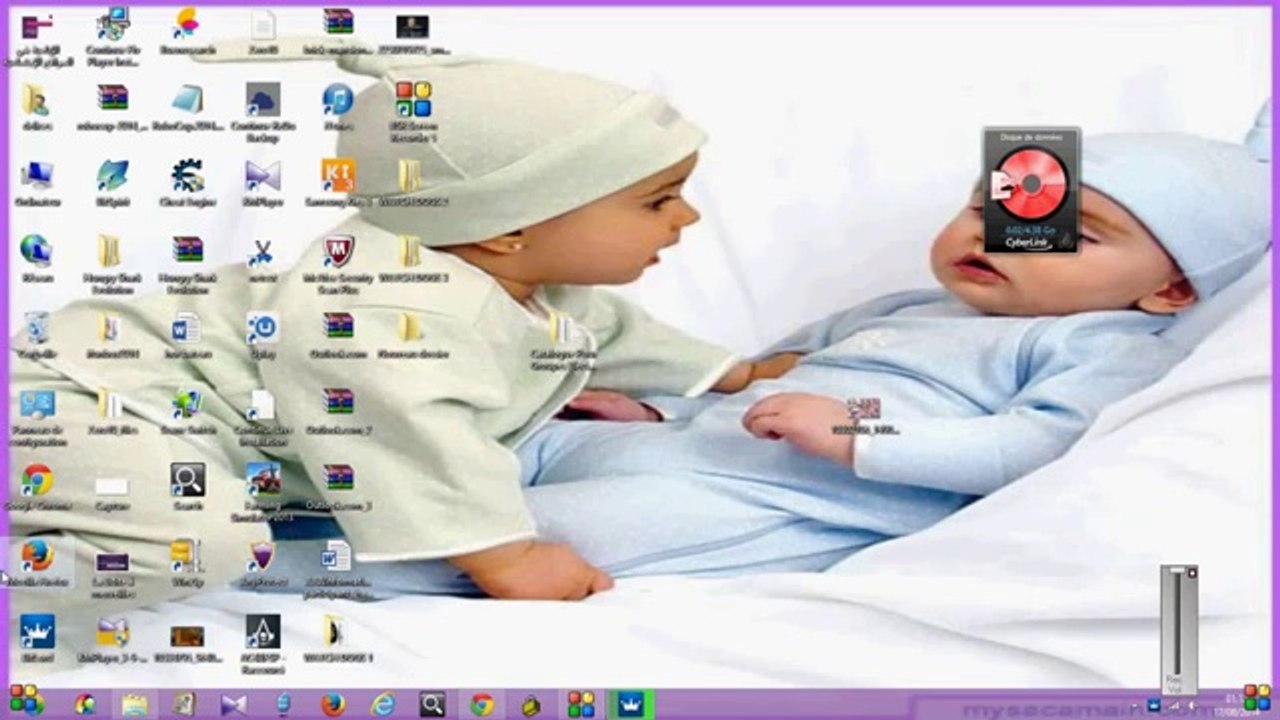Open the Start menu button on taskbar
Viewport: 1280px width, 720px height.
26,703
